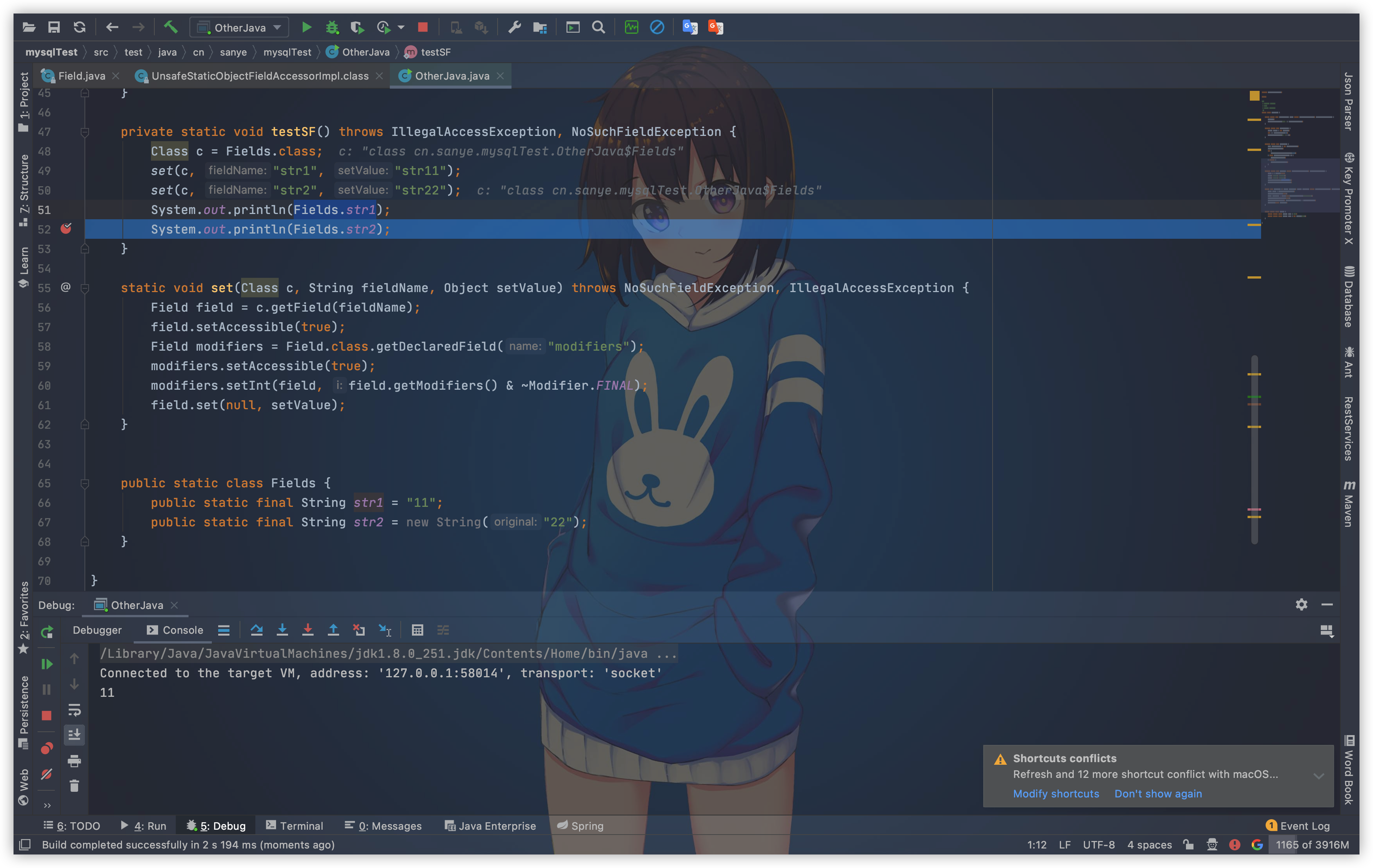
Task: Open the Debugger tab
Action: tap(97, 630)
